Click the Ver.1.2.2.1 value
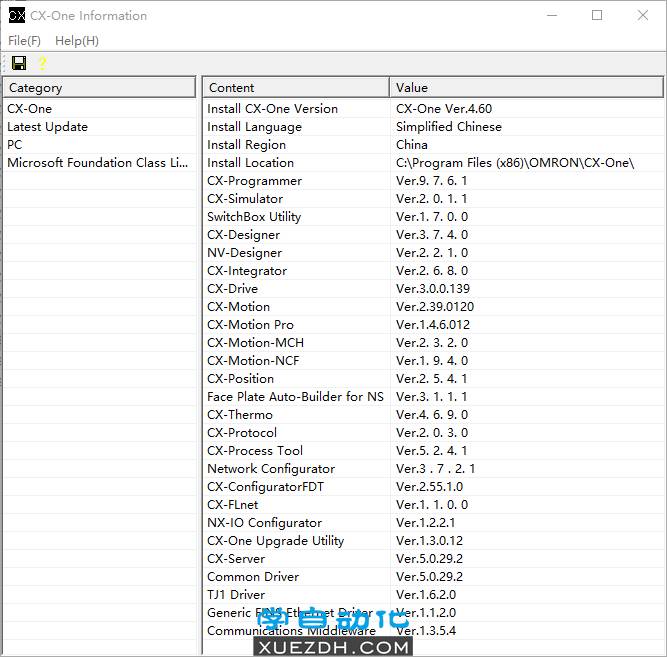Screen dimensions: 667x657 coord(425,523)
